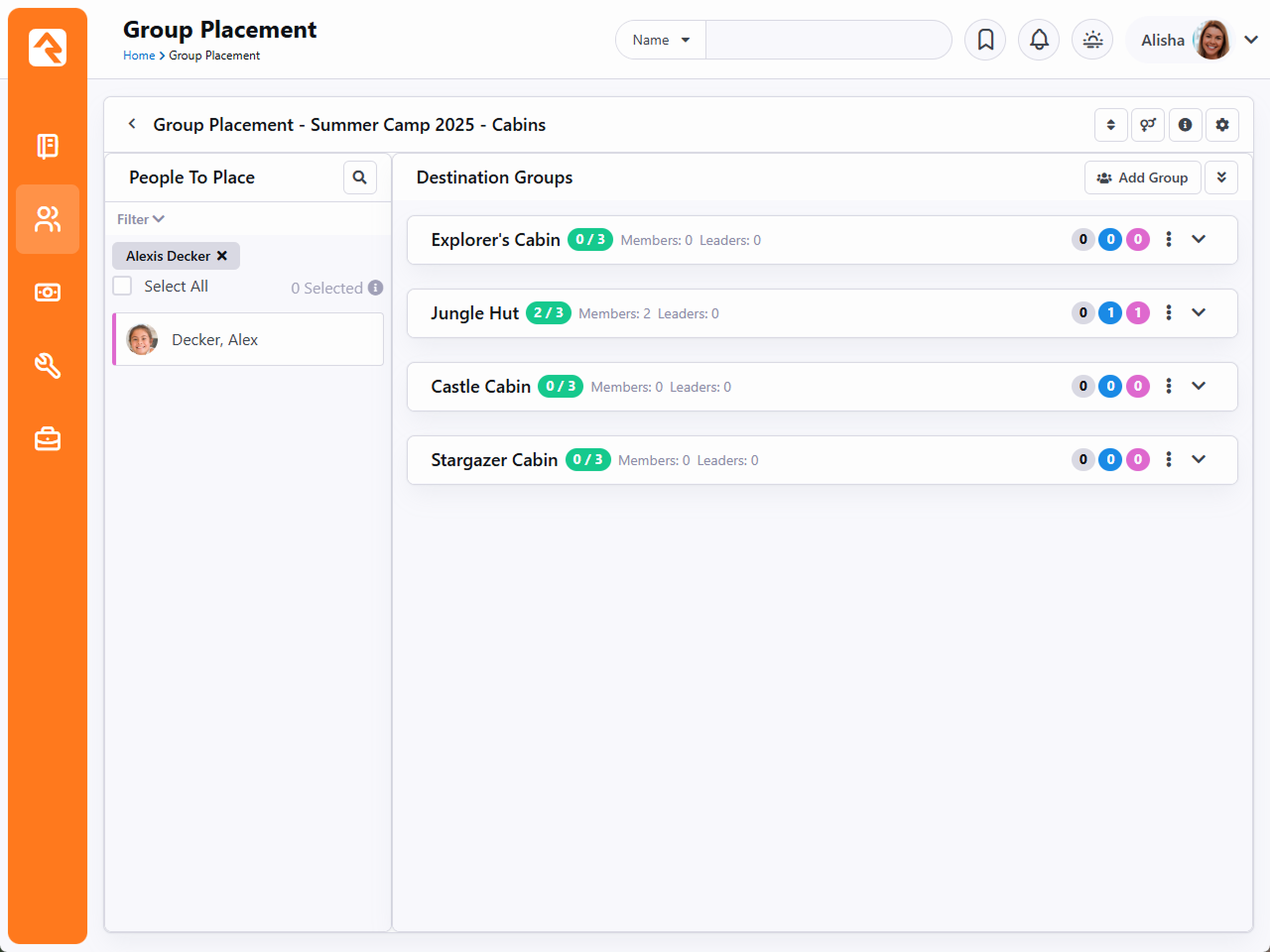Open Explorer's Cabin three-dot menu
This screenshot has width=1270, height=952.
(x=1169, y=239)
